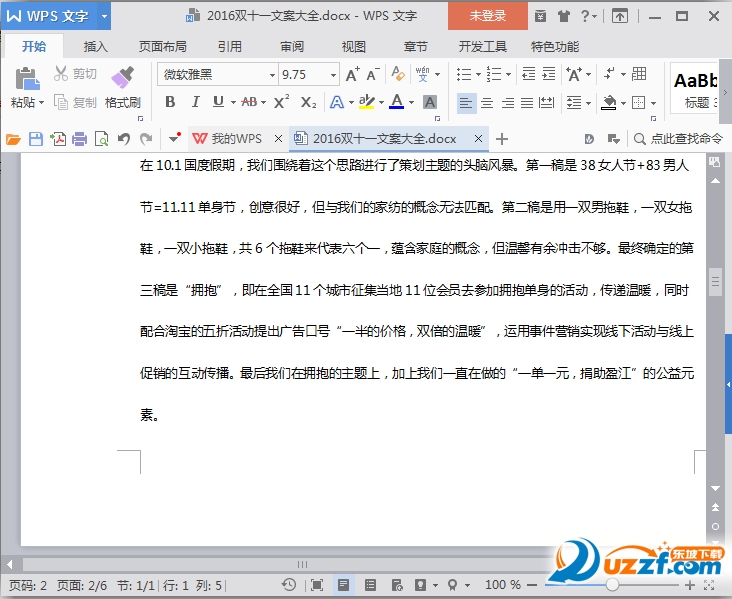Expand highlight color dropdown arrow
732x599 pixels.
coord(381,102)
